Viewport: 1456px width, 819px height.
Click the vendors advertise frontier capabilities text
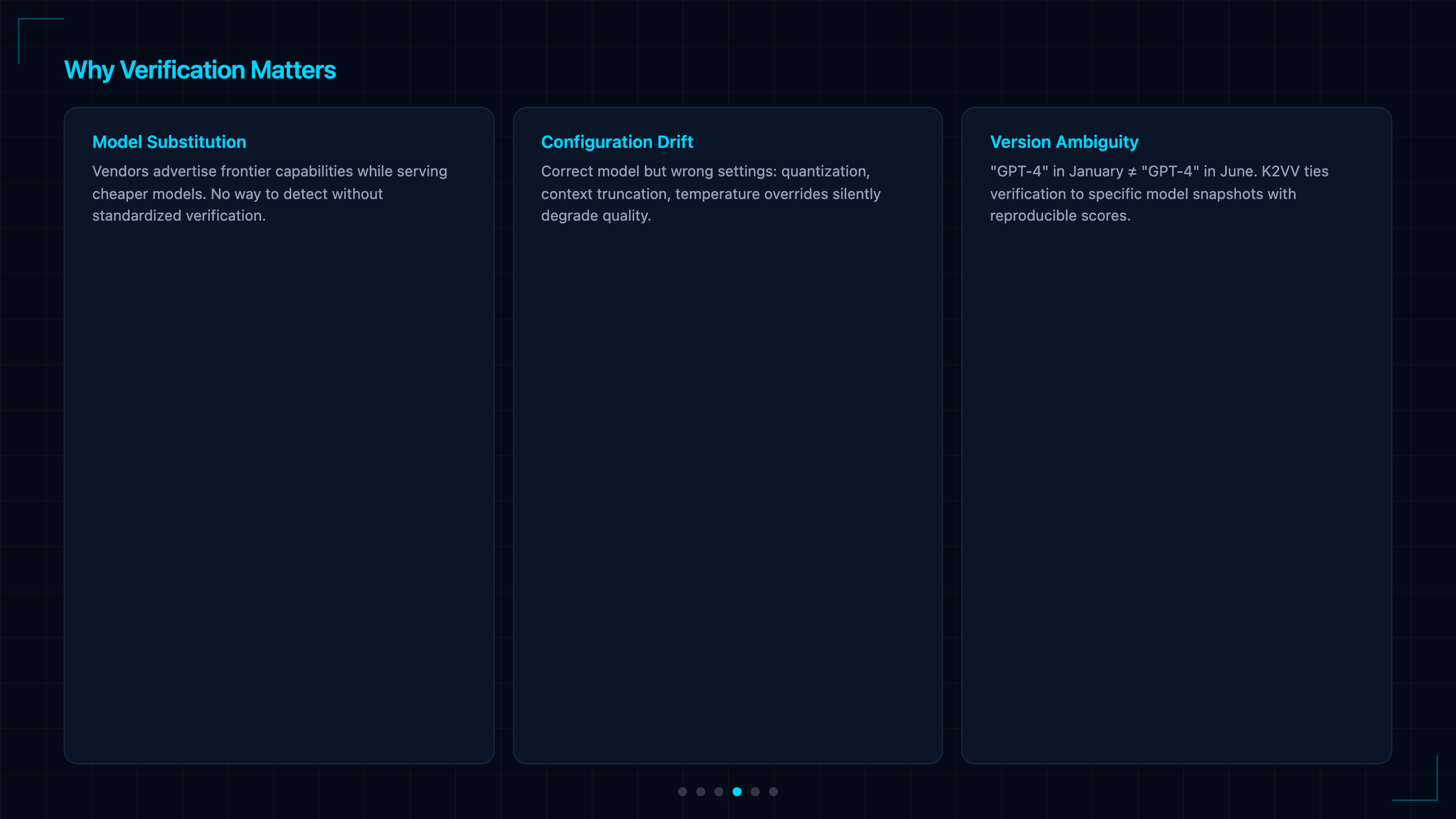[270, 193]
